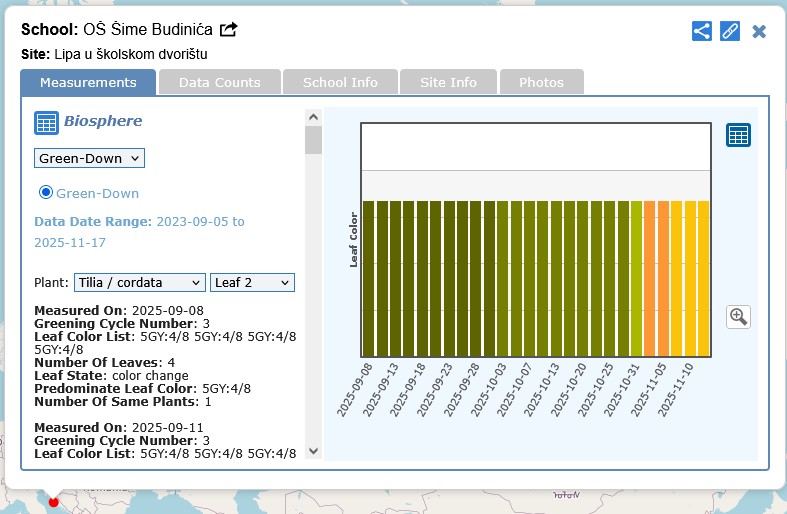Open the Green-Down protocol dropdown
The height and width of the screenshot is (514, 787).
coord(90,158)
